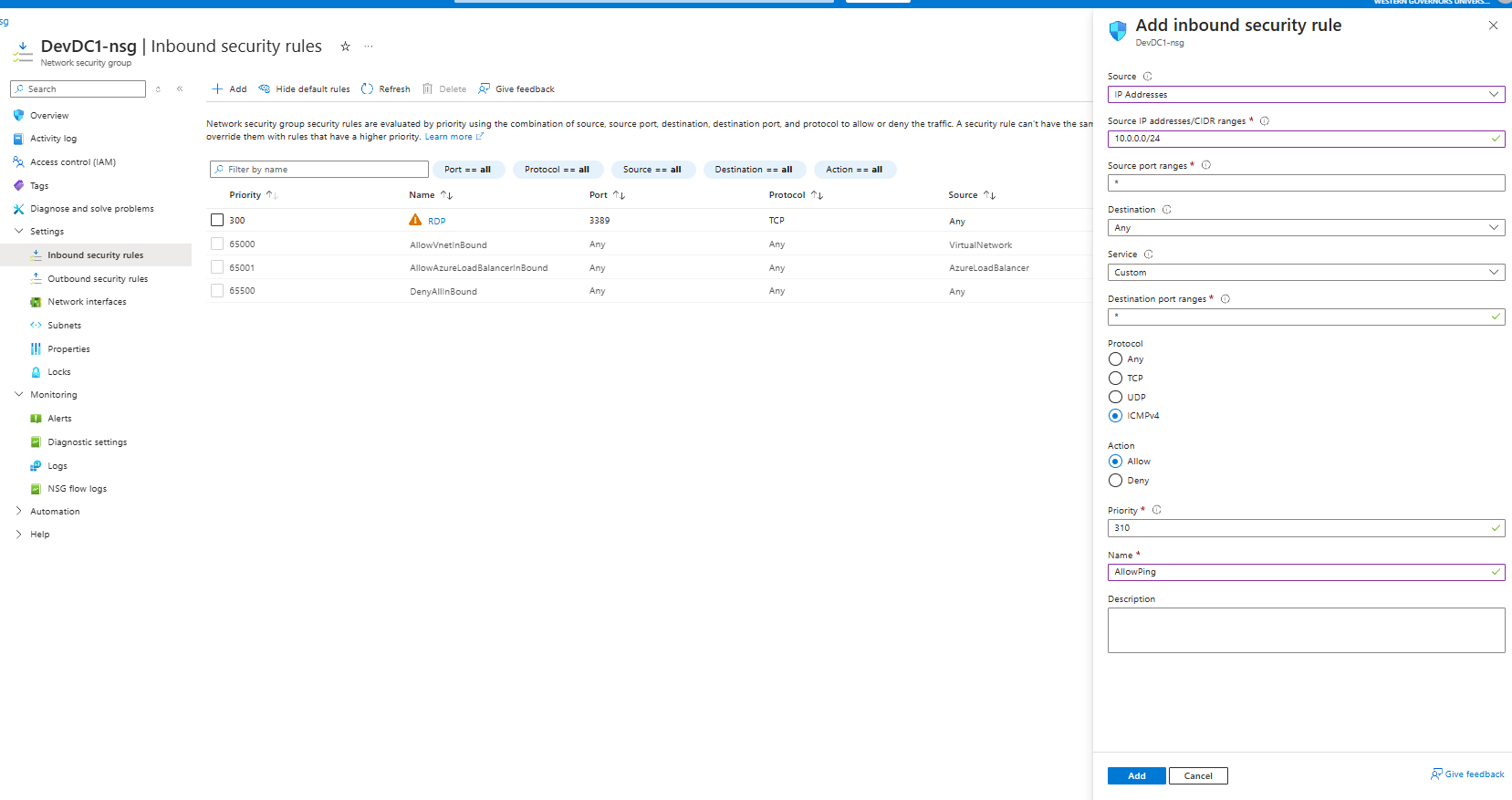This screenshot has width=1512, height=800.
Task: Collapse sidebar with double chevron icon
Action: pyautogui.click(x=180, y=89)
